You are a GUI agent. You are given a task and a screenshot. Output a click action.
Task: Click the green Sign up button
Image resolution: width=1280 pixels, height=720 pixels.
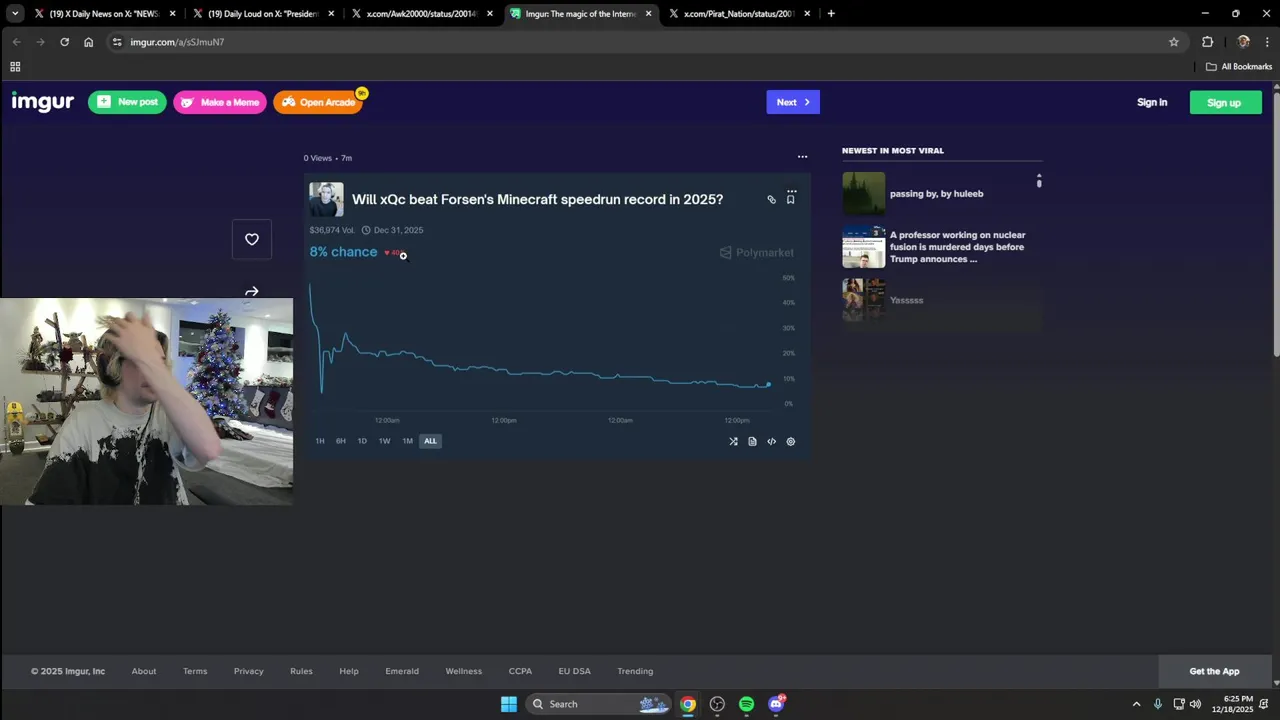[x=1225, y=102]
